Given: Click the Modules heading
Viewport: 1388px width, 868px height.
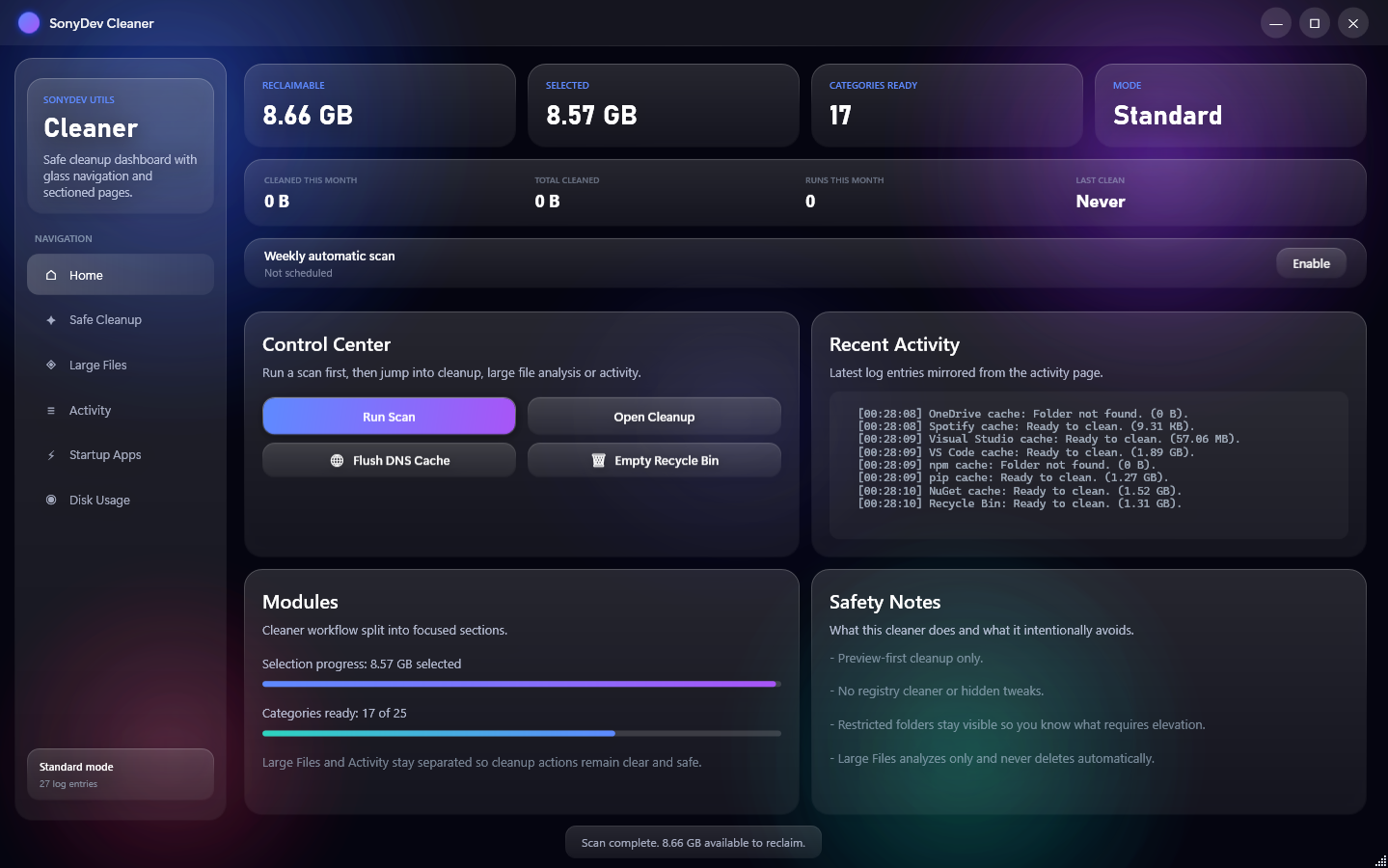Looking at the screenshot, I should pos(300,602).
